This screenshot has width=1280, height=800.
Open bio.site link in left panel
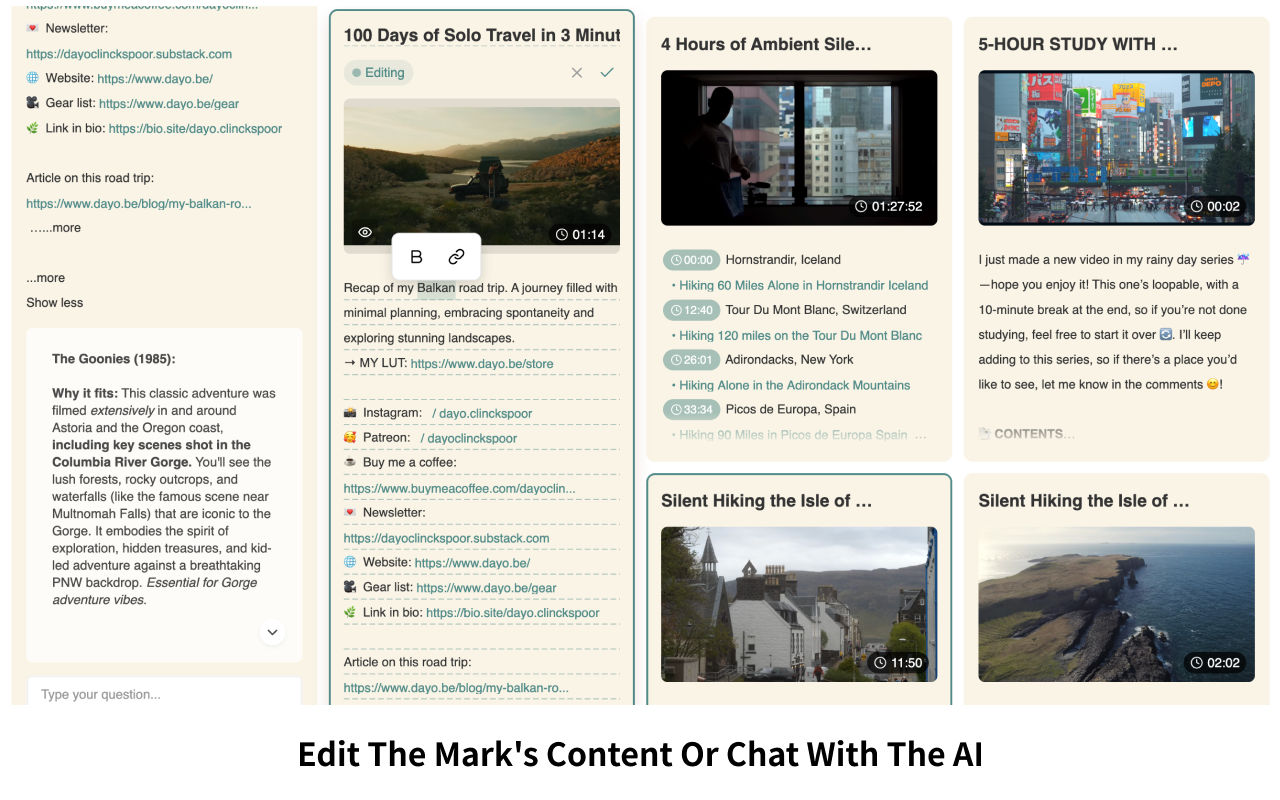[x=195, y=129]
